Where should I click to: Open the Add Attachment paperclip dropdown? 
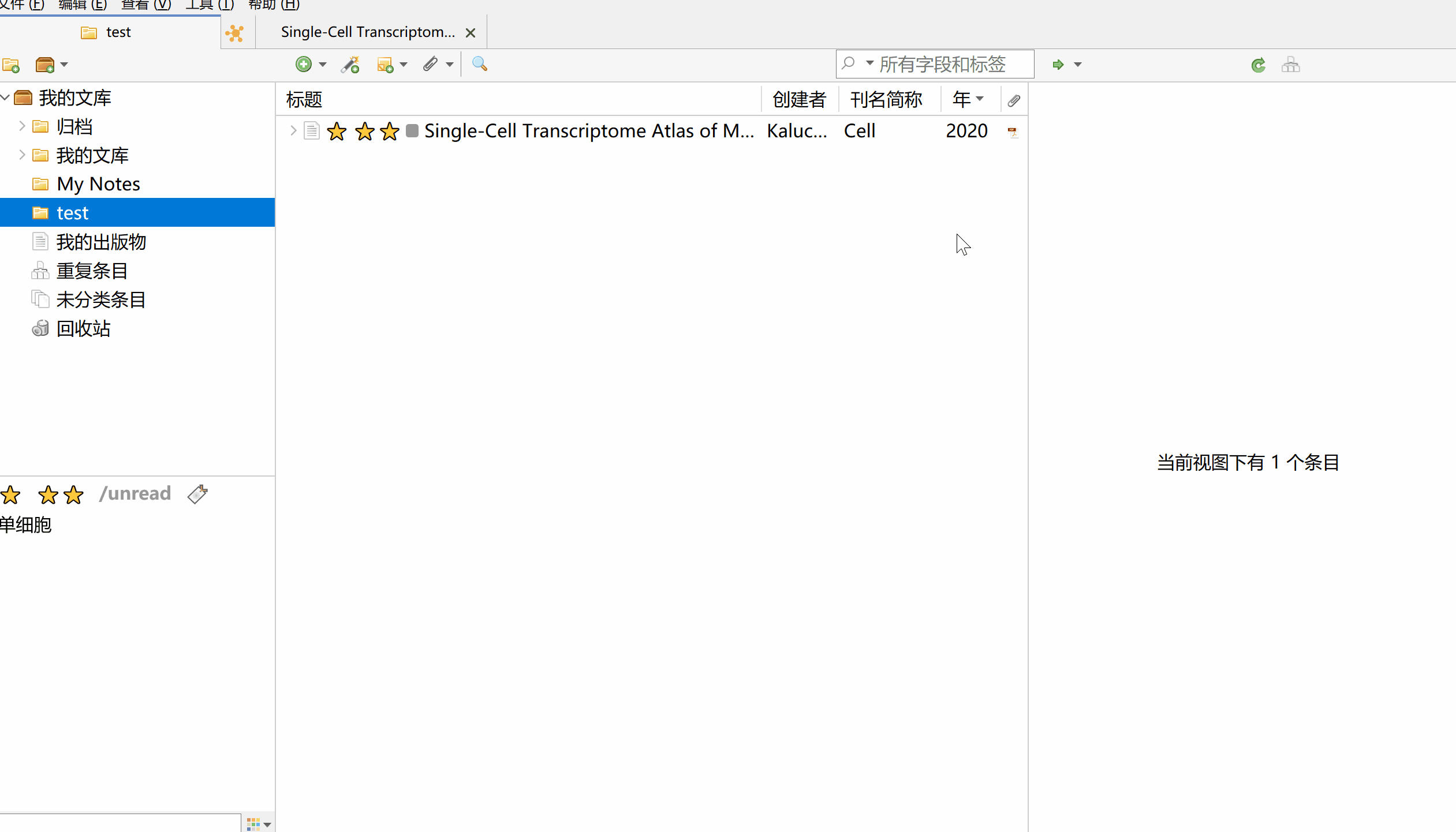(x=450, y=64)
